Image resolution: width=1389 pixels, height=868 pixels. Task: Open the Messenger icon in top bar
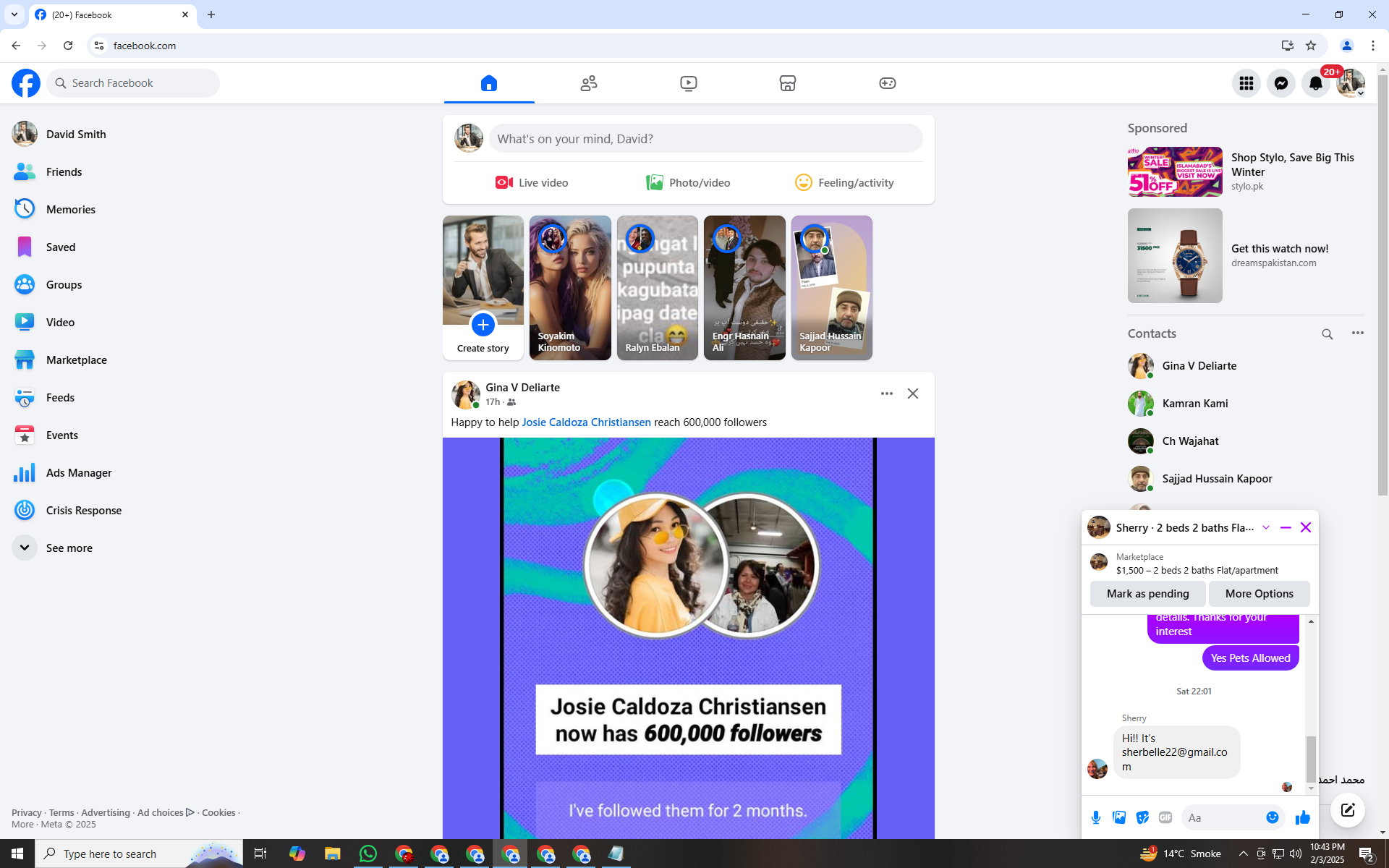pyautogui.click(x=1280, y=83)
